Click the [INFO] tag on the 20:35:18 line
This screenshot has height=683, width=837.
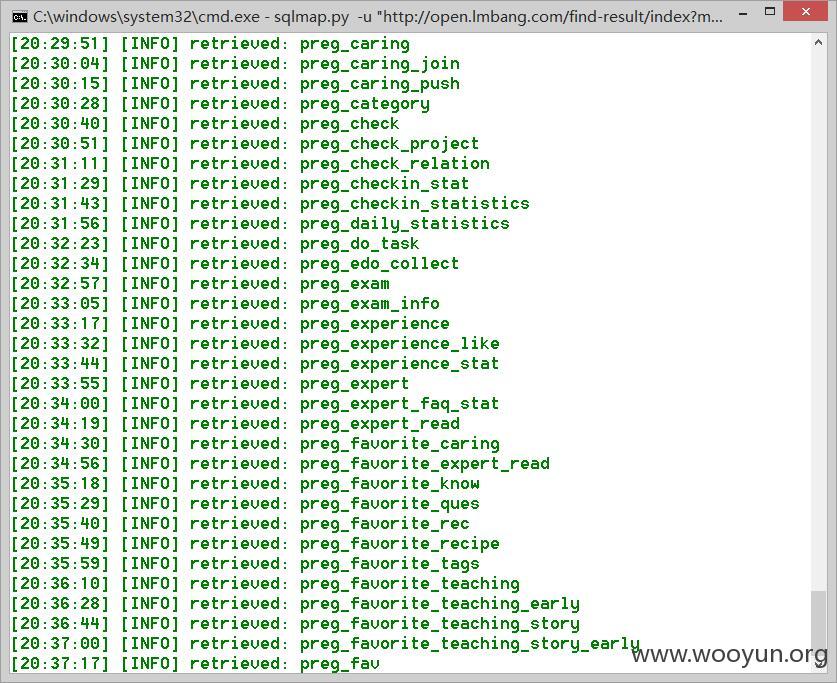(x=149, y=485)
